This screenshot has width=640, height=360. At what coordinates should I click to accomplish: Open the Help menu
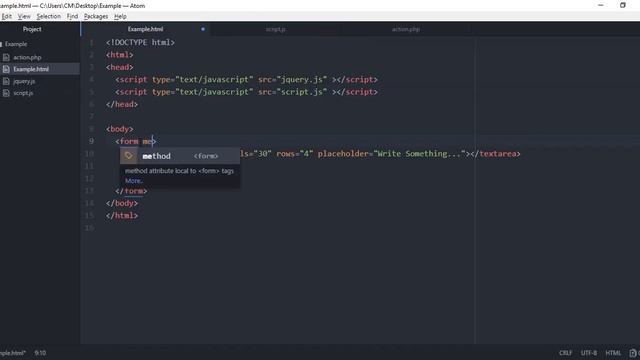[120, 16]
